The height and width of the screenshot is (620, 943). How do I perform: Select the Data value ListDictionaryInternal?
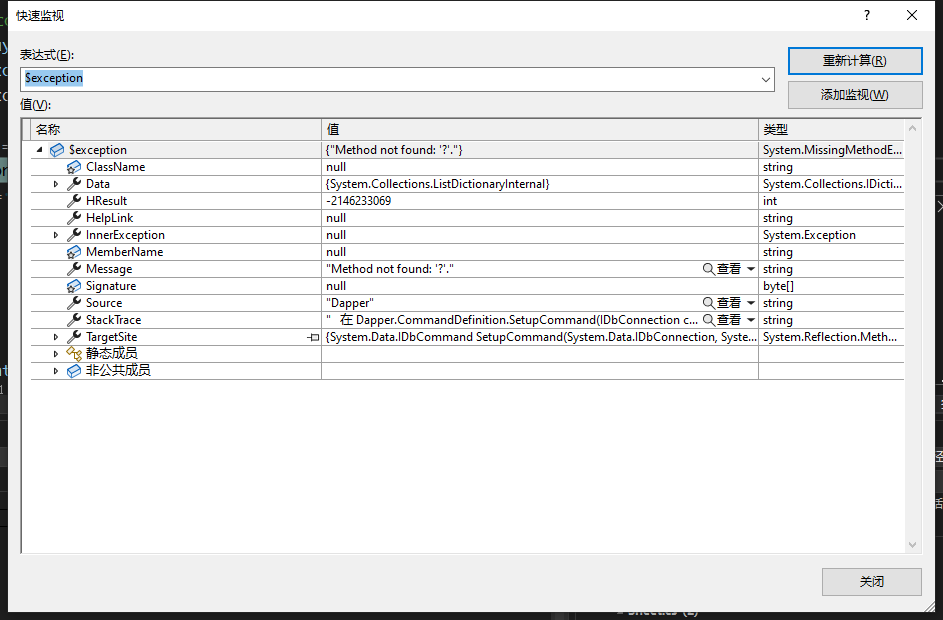tap(438, 184)
